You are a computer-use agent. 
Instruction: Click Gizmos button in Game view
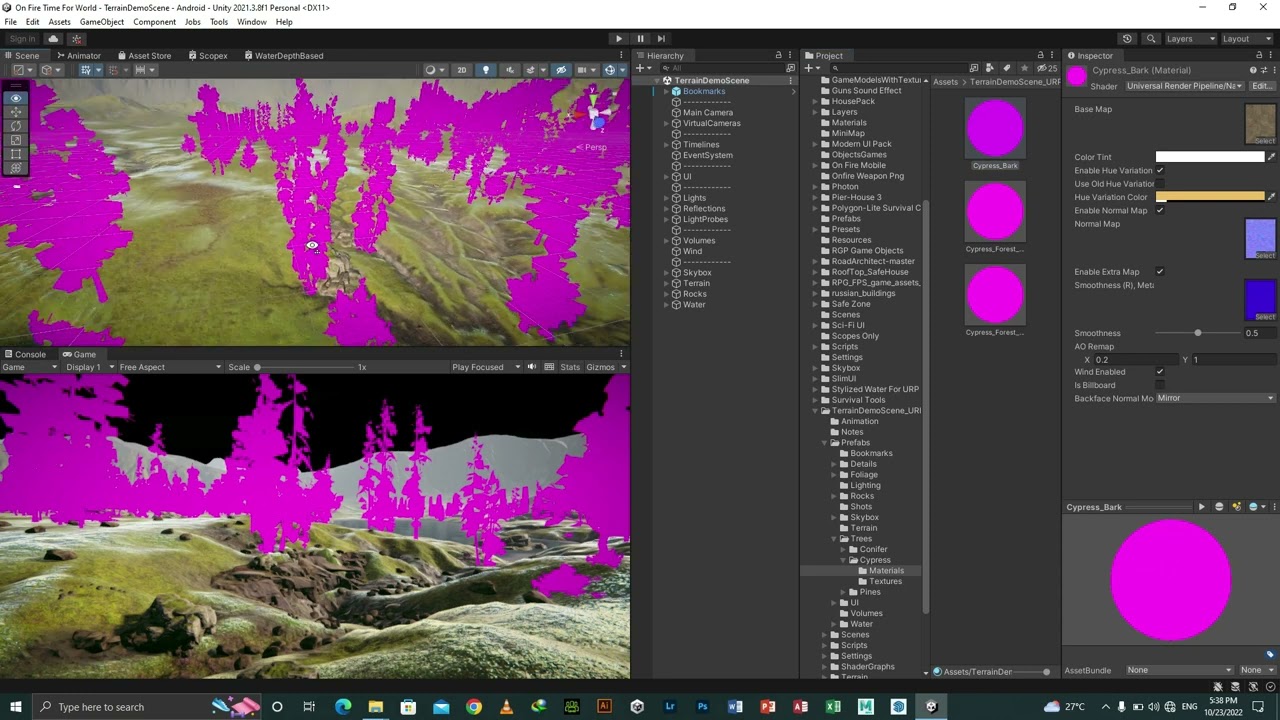(600, 367)
